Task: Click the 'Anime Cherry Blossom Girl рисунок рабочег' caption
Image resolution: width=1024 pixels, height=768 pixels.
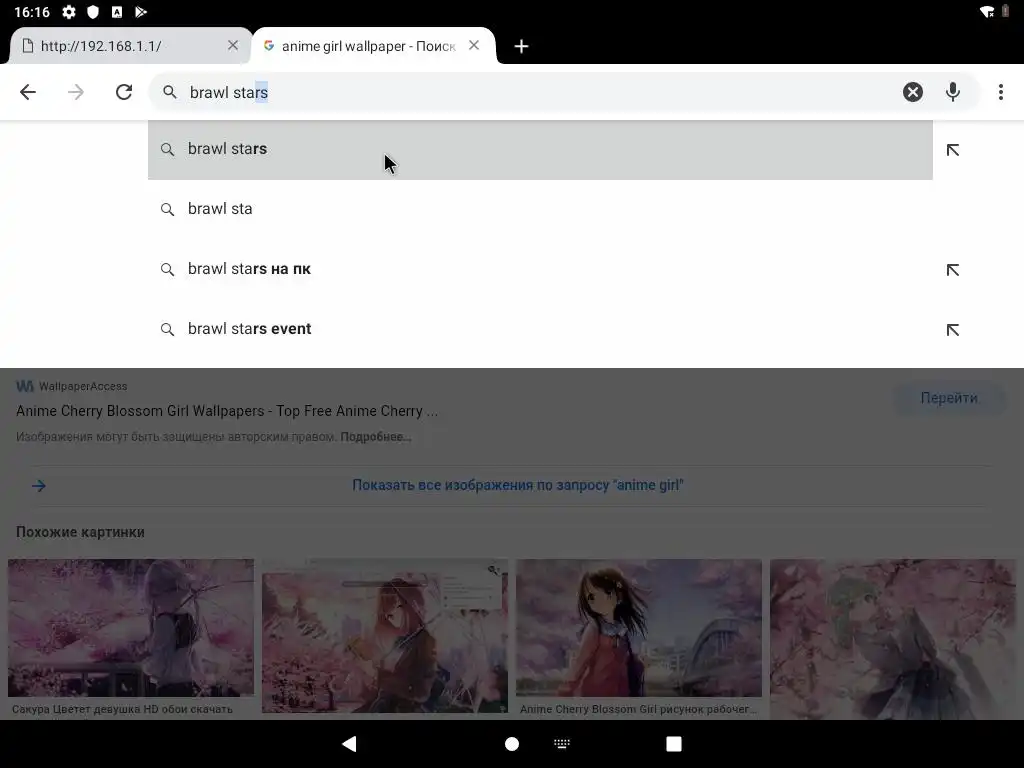Action: coord(638,709)
